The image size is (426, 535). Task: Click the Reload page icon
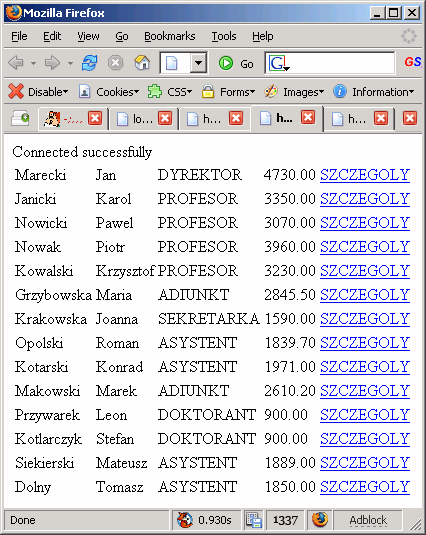(89, 63)
